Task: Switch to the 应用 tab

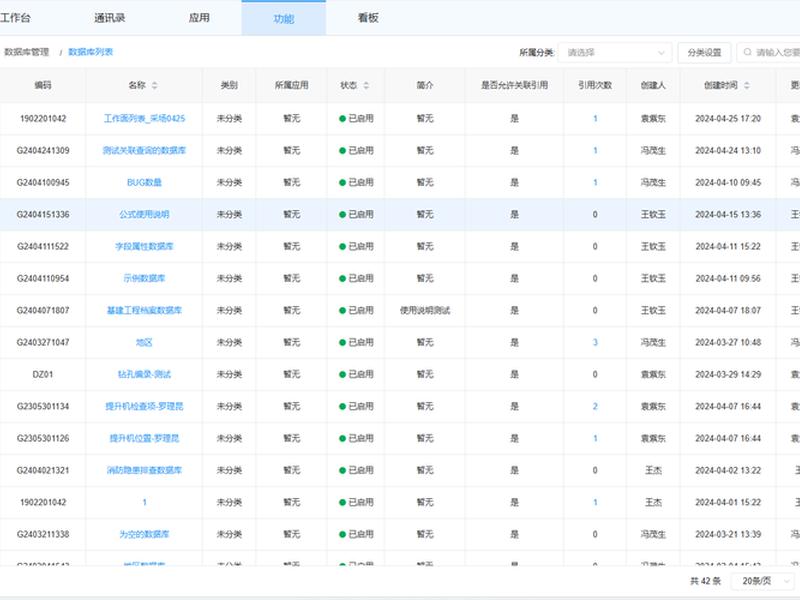Action: coord(199,18)
